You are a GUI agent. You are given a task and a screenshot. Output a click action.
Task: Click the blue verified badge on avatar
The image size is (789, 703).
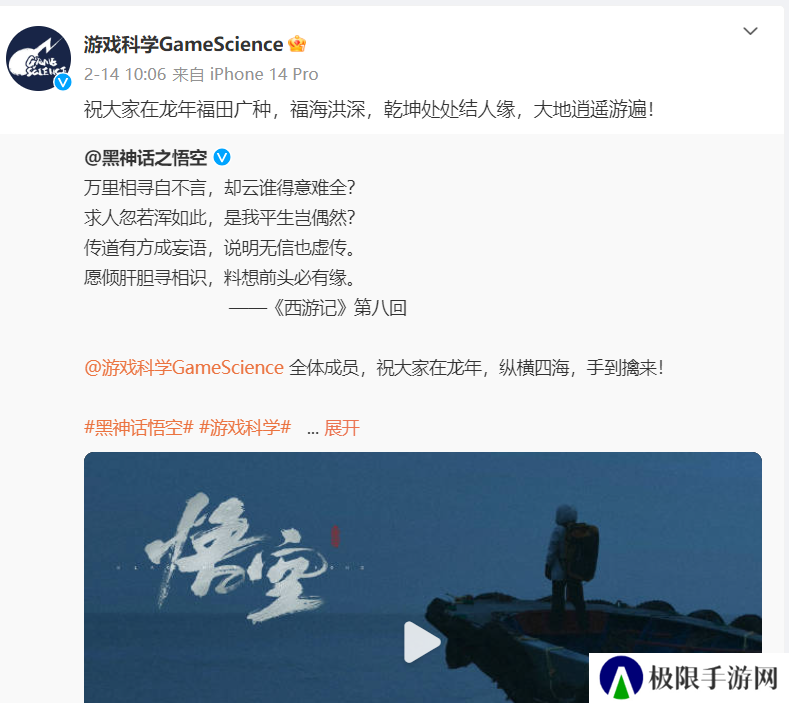[63, 82]
